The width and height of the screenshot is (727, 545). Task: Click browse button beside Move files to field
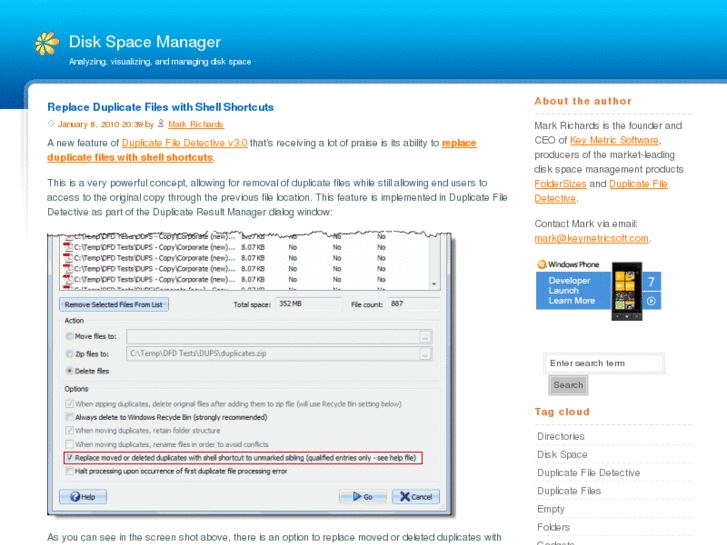click(425, 337)
